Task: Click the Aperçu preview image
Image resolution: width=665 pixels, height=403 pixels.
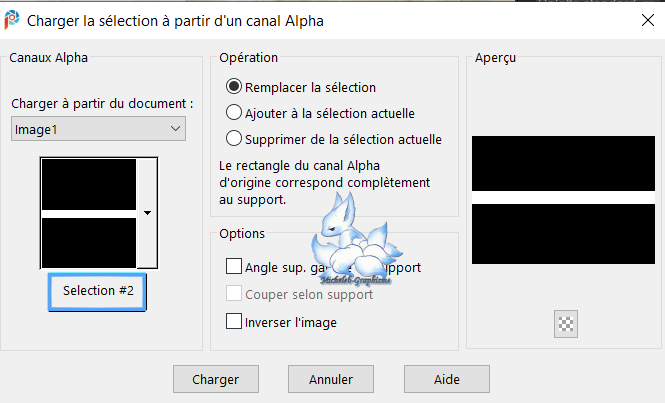Action: pyautogui.click(x=563, y=200)
